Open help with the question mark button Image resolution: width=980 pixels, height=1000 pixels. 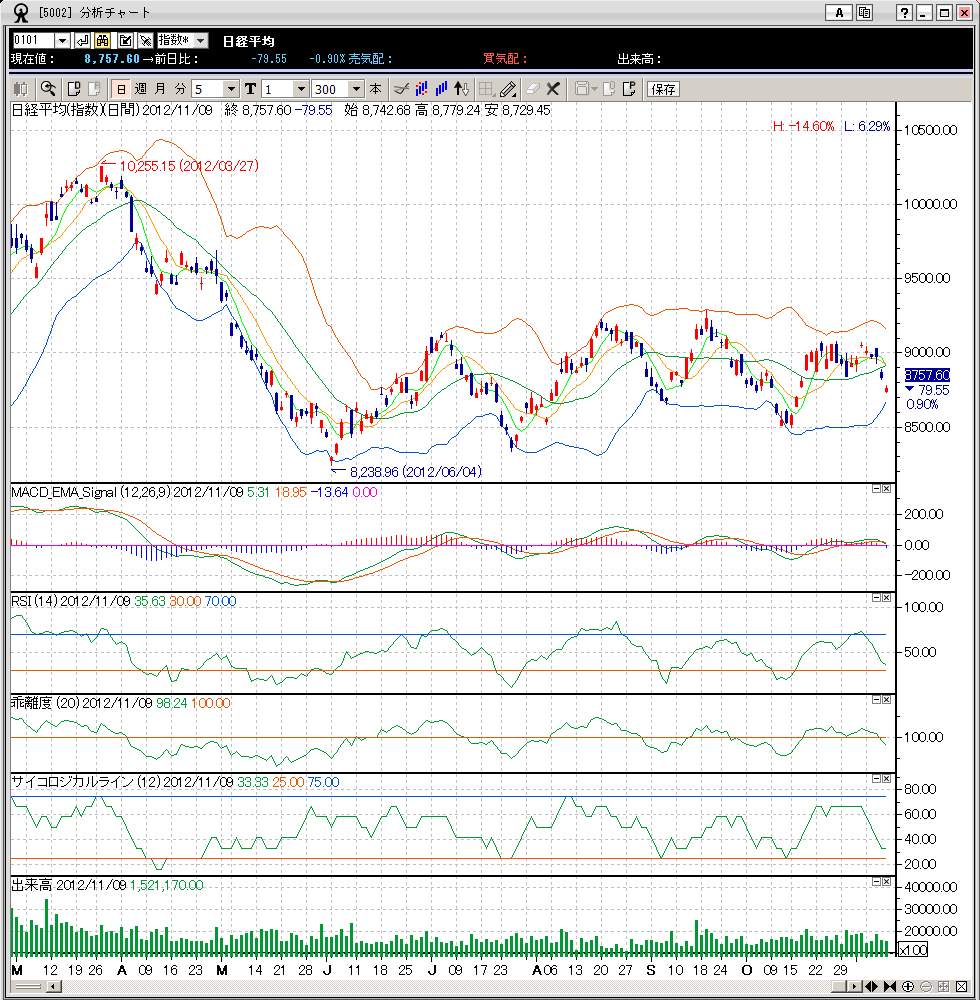pyautogui.click(x=905, y=13)
